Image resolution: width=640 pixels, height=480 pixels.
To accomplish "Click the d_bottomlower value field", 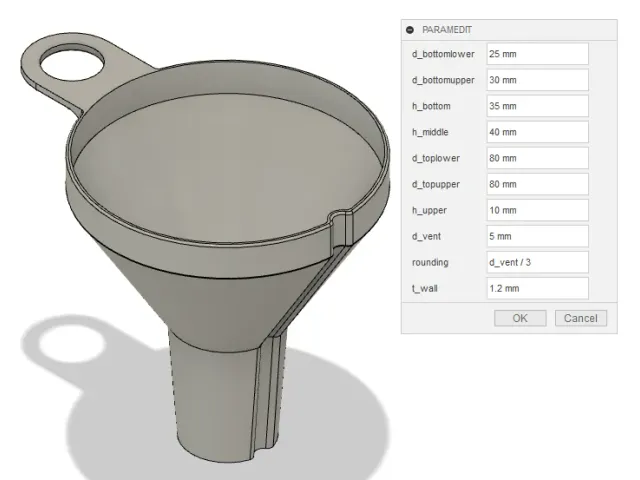I will [537, 54].
